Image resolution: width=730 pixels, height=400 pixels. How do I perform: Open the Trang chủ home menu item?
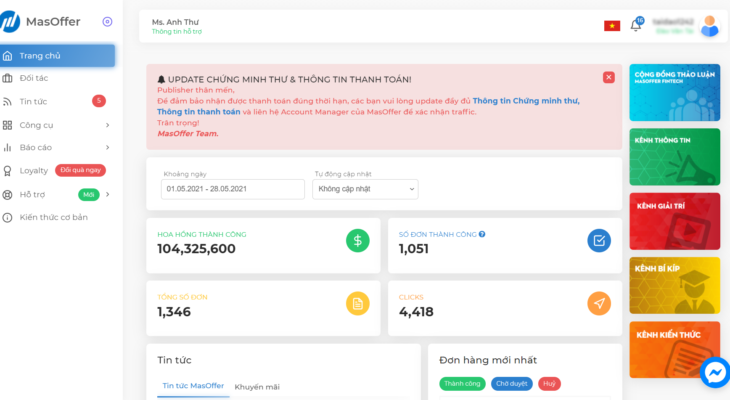(x=57, y=56)
